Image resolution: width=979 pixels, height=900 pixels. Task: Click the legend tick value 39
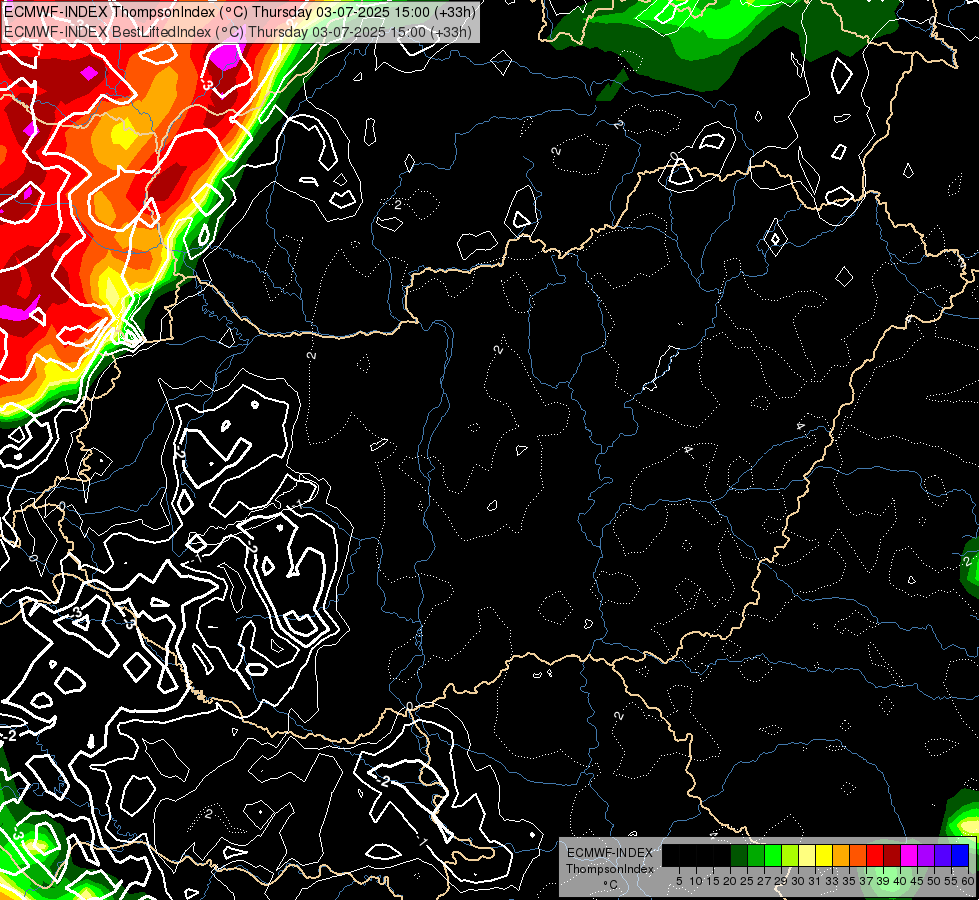tap(883, 881)
